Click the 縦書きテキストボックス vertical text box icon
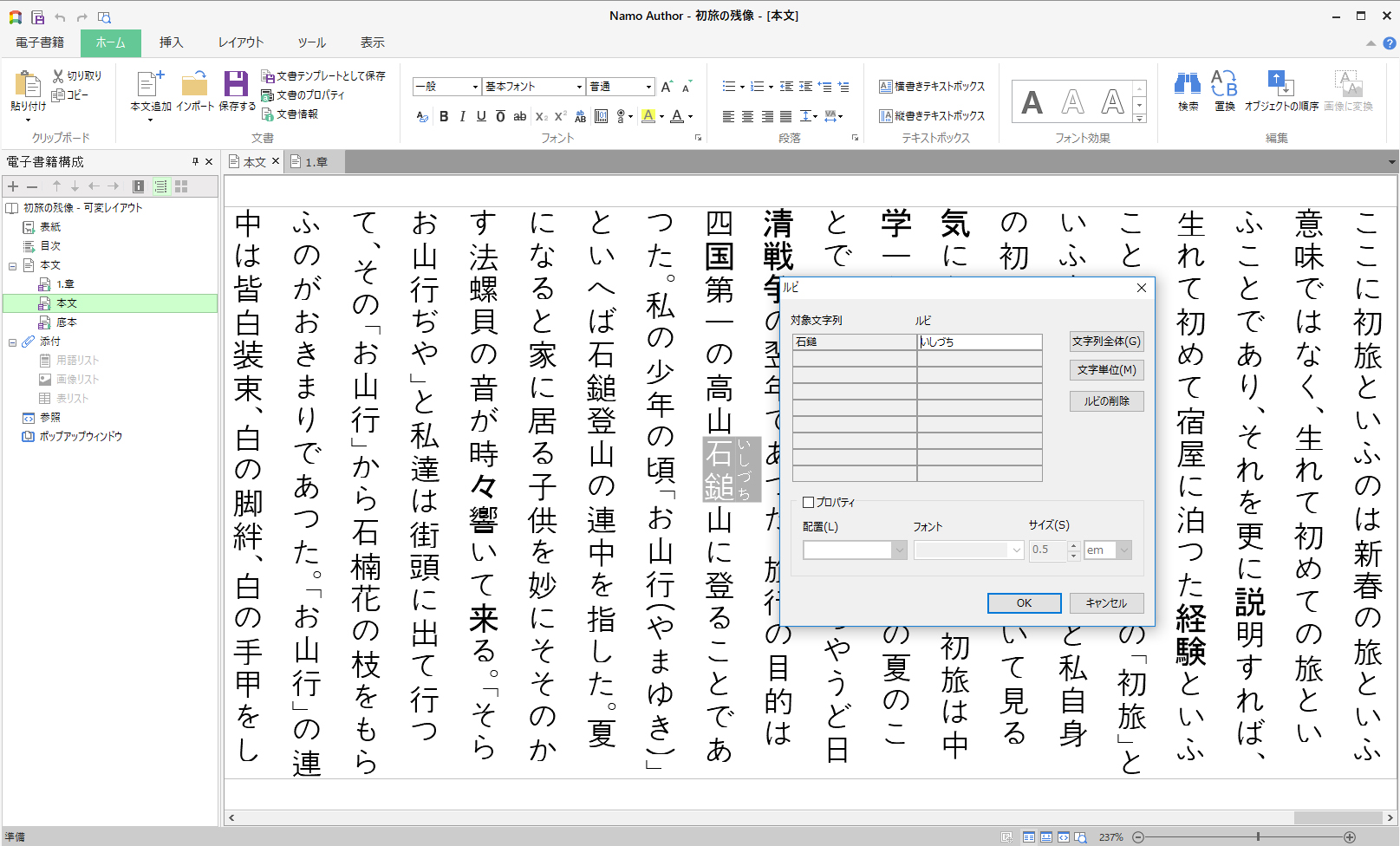1400x846 pixels. pos(886,116)
